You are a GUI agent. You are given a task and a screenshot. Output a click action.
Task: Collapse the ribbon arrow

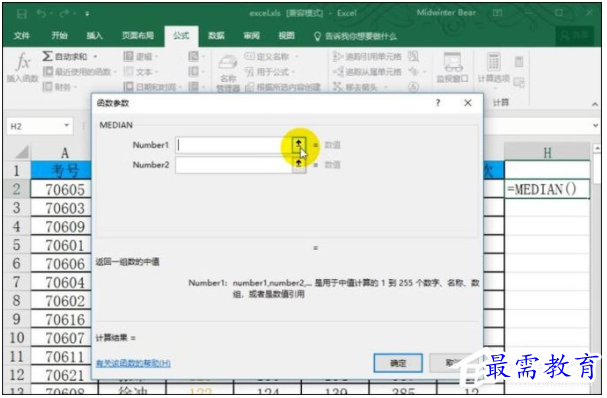pyautogui.click(x=595, y=104)
